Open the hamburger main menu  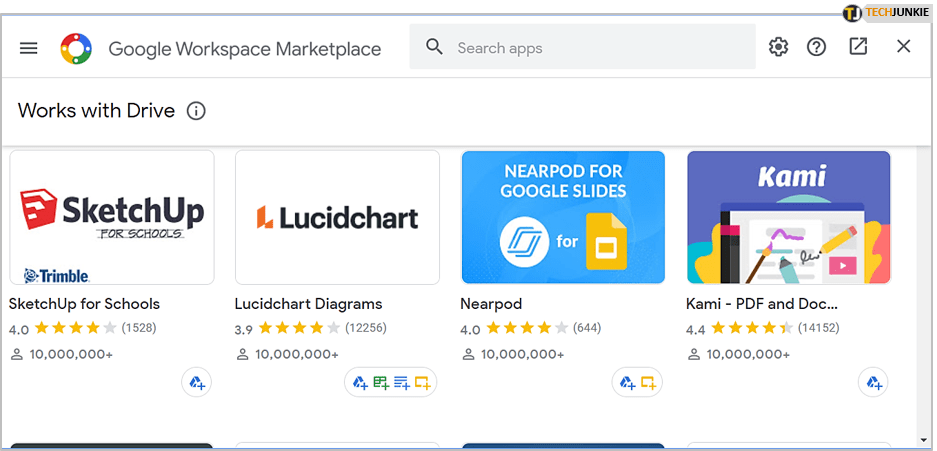[28, 47]
